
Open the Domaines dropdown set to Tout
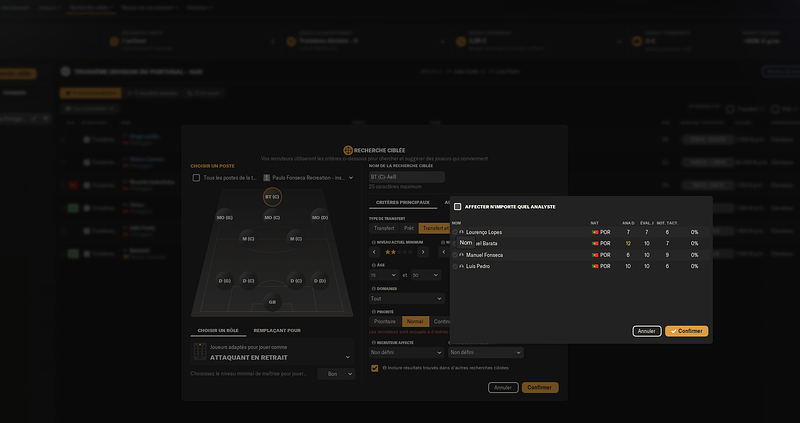click(x=407, y=298)
